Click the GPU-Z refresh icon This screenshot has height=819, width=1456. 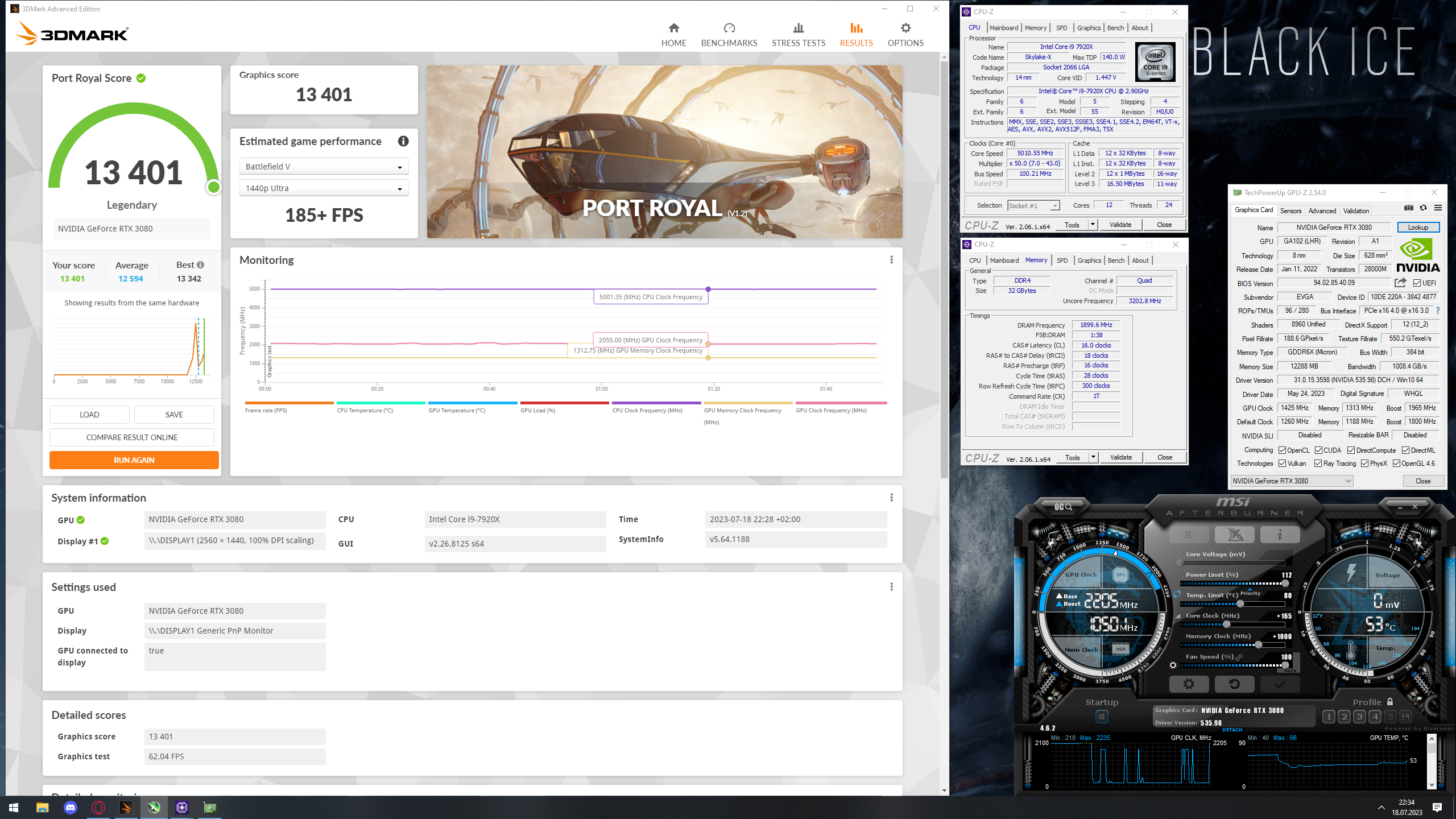(1423, 208)
